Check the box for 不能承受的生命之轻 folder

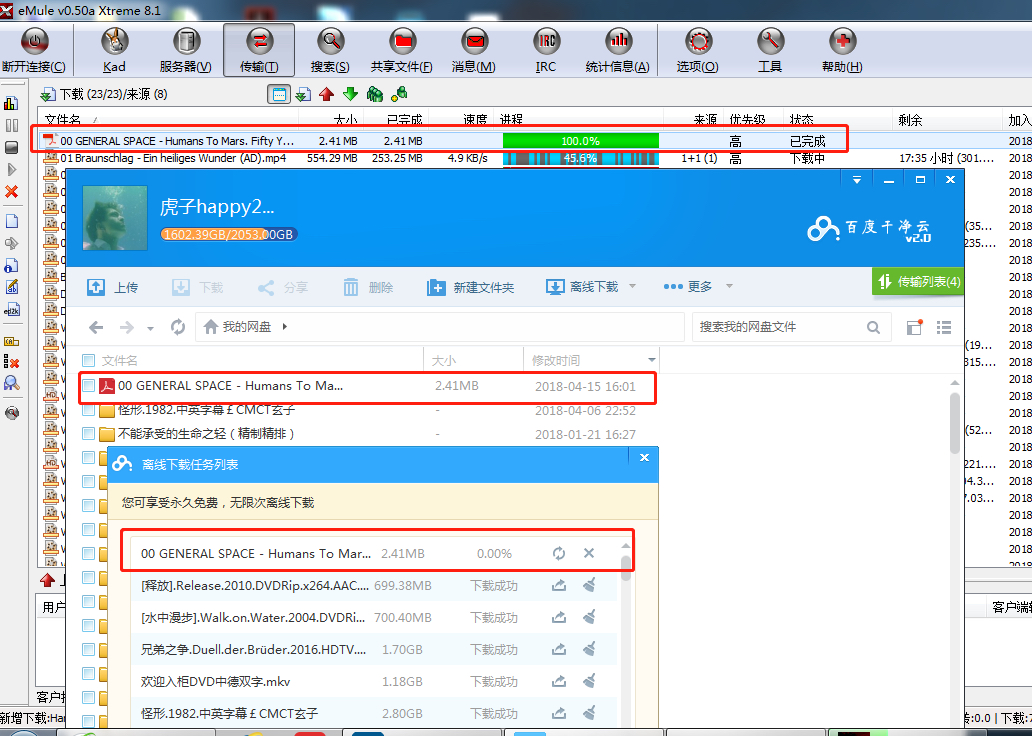pyautogui.click(x=88, y=434)
